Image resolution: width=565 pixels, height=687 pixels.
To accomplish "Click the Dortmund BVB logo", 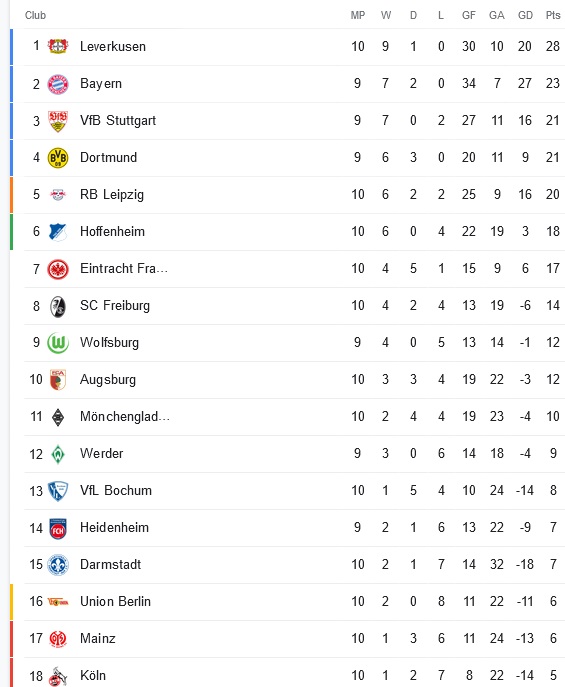I will click(x=58, y=158).
